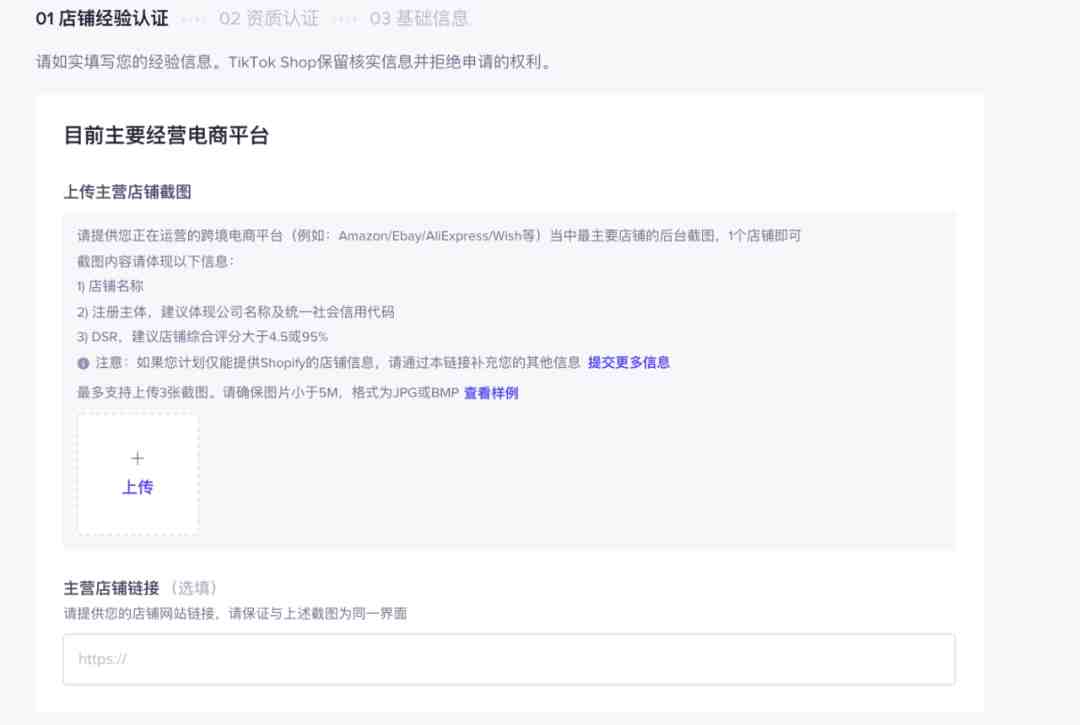Click the 选填 optional tag
The image size is (1080, 725).
coord(194,588)
